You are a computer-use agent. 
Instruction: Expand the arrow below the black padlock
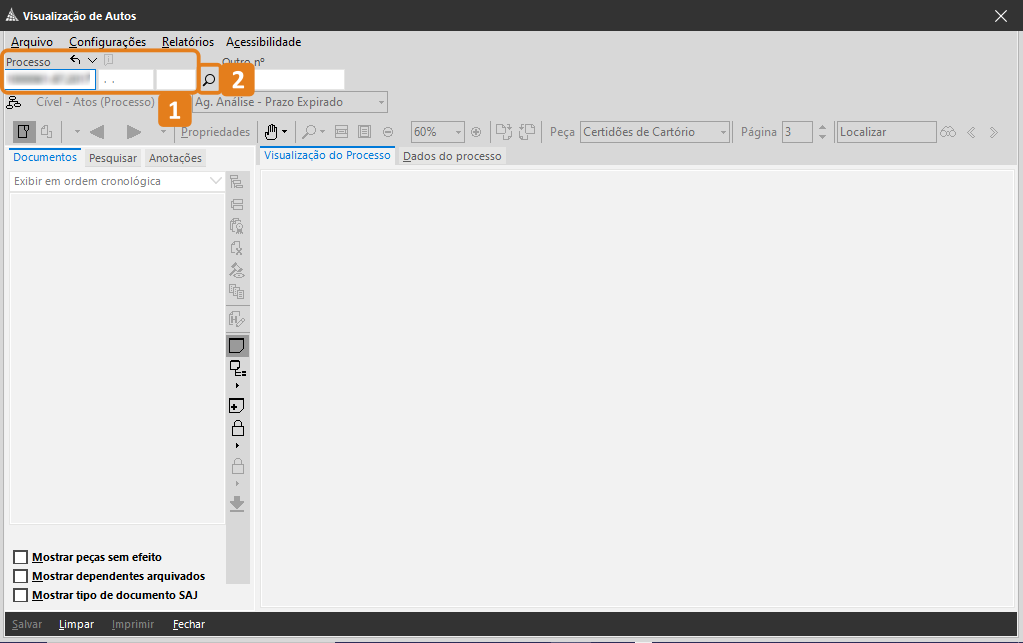pos(237,446)
